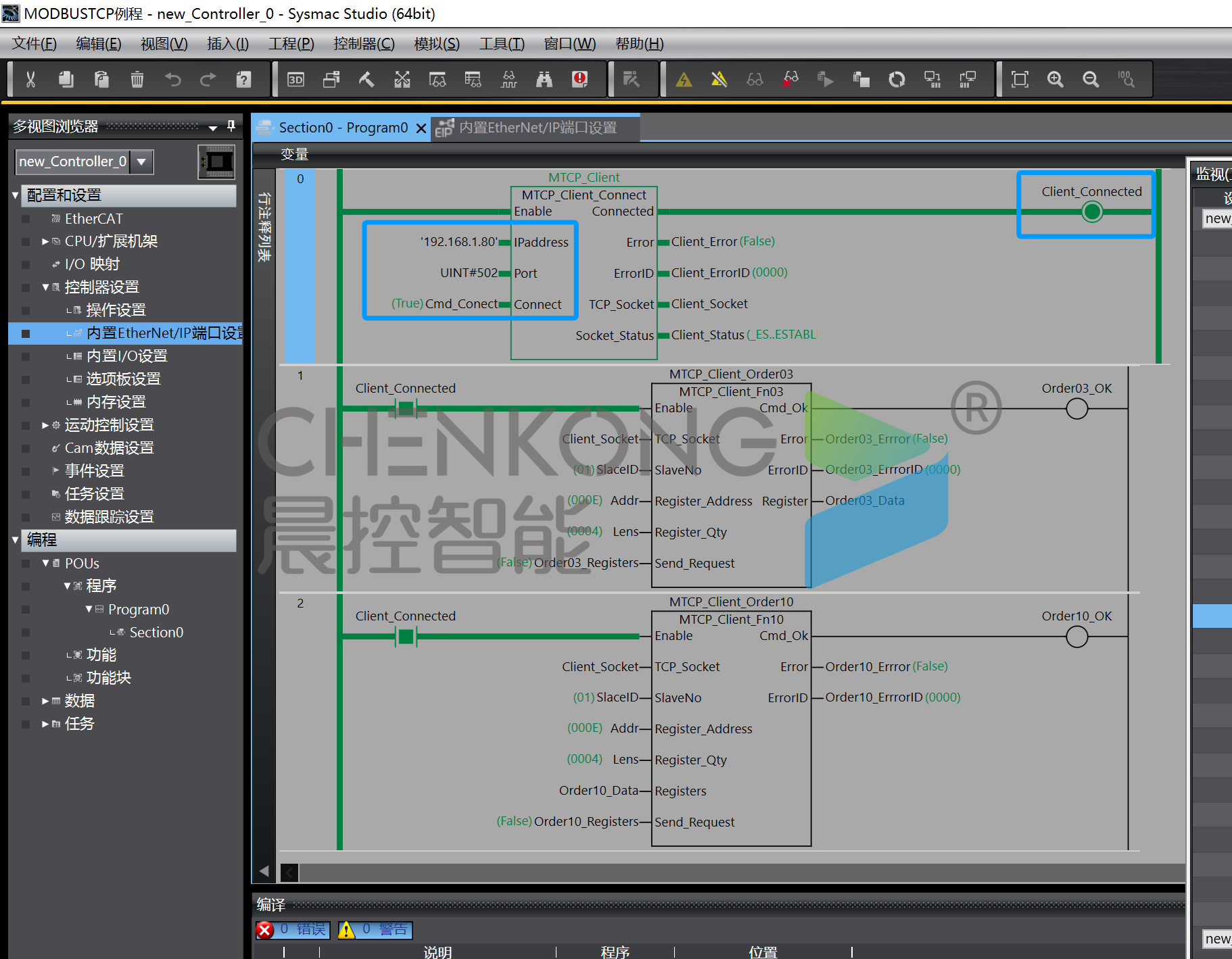Click the glasses with red X toolbar icon

click(x=790, y=80)
